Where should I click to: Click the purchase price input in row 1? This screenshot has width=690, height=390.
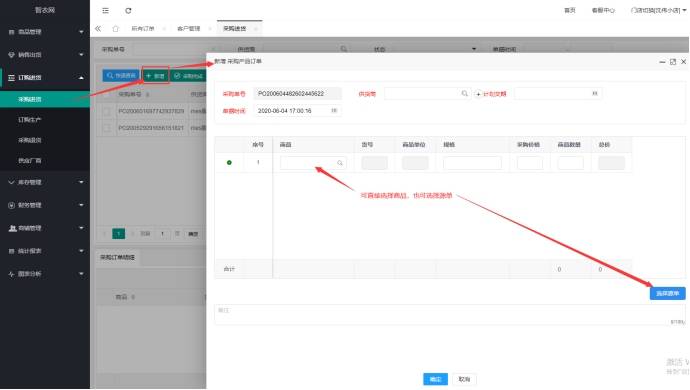530,163
